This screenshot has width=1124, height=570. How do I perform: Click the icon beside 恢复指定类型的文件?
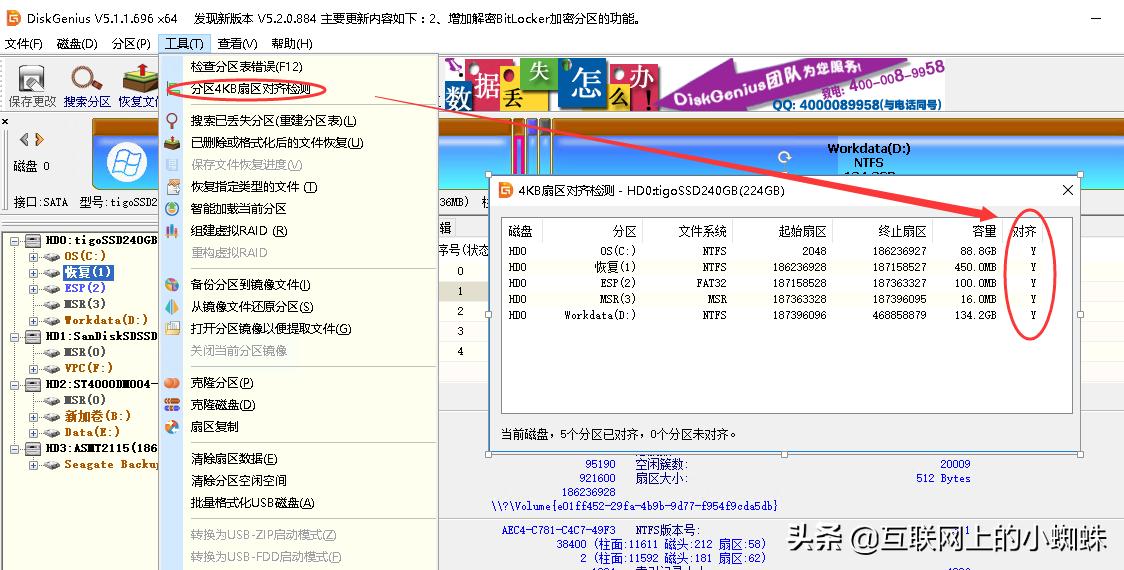[172, 187]
